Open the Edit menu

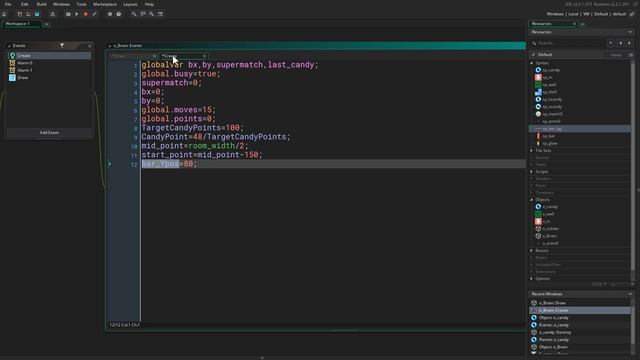click(x=24, y=4)
